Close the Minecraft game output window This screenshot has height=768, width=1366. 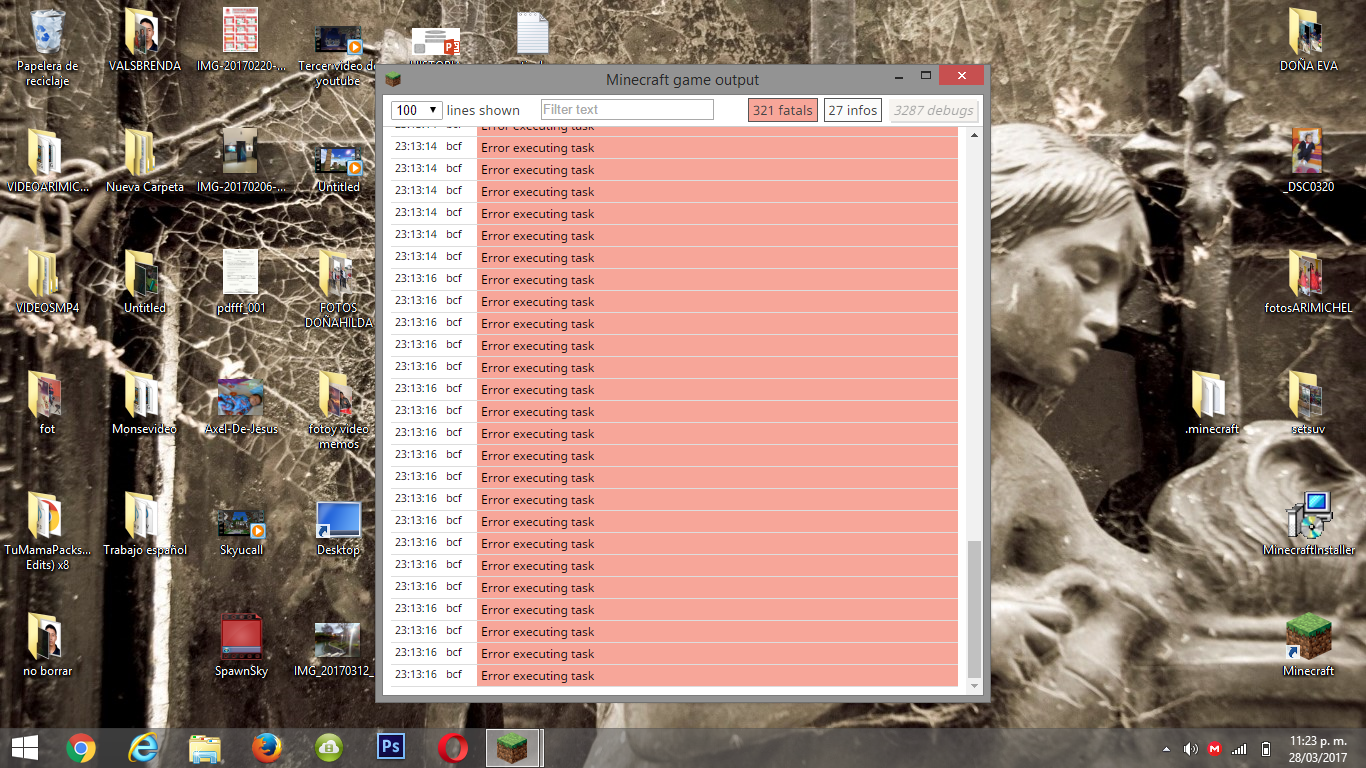click(961, 76)
